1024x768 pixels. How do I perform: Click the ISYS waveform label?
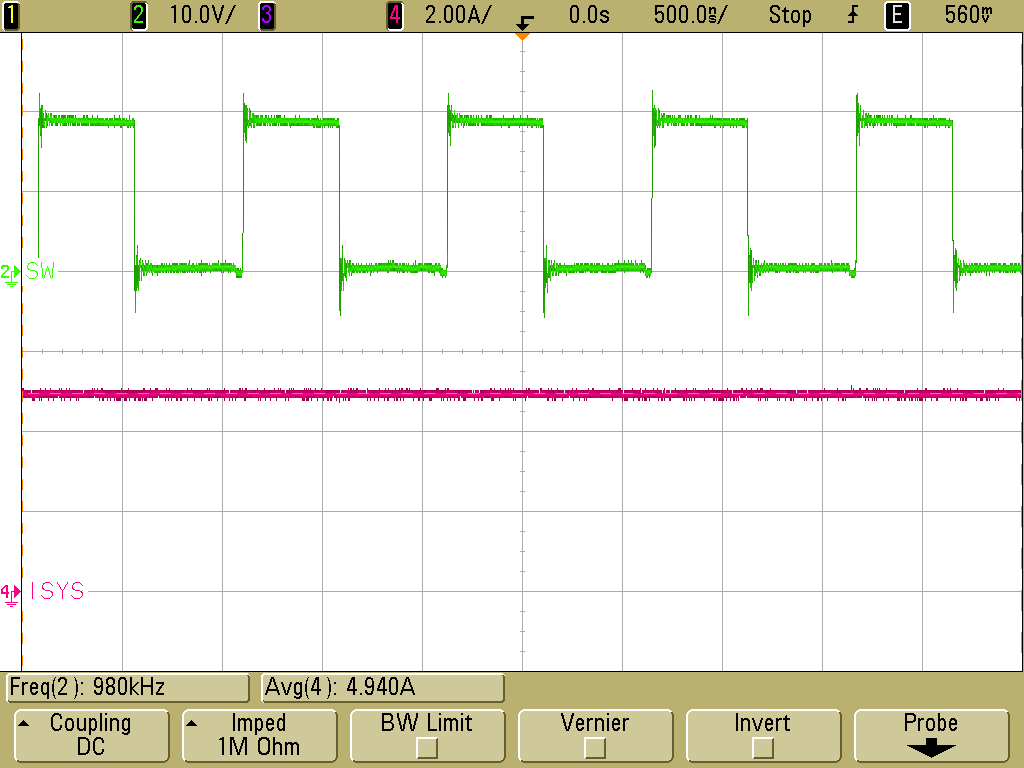[57, 592]
